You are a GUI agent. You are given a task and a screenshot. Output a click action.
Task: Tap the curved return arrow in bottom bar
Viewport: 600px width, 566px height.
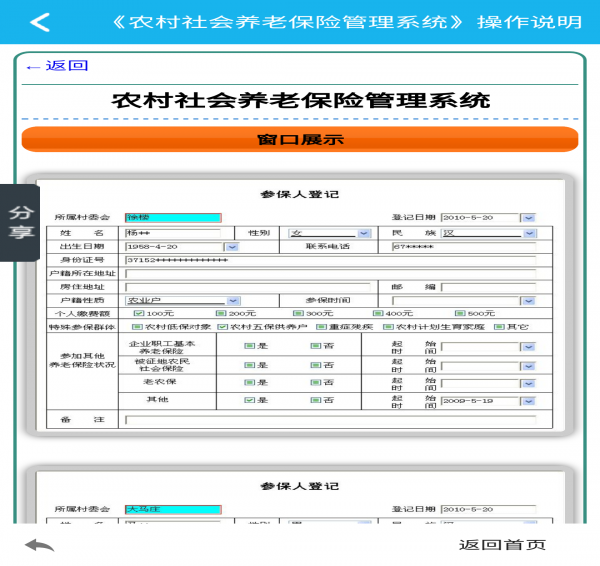39,545
